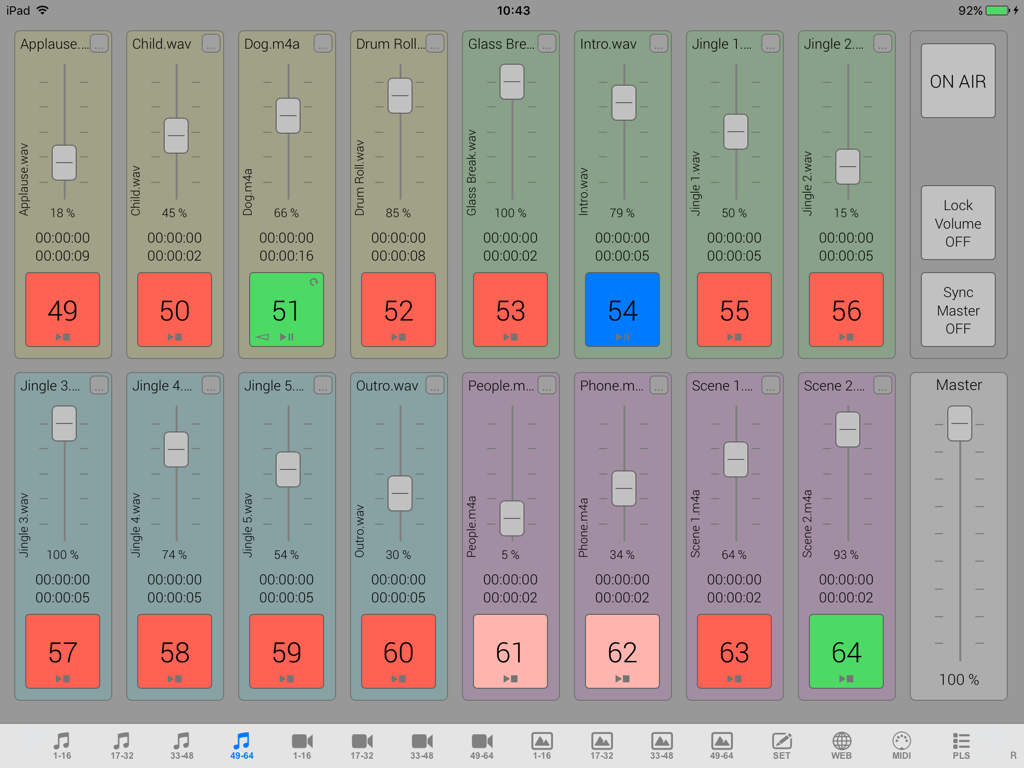Open options for People.m4a track
Screen dimensions: 1024x768
pos(547,385)
